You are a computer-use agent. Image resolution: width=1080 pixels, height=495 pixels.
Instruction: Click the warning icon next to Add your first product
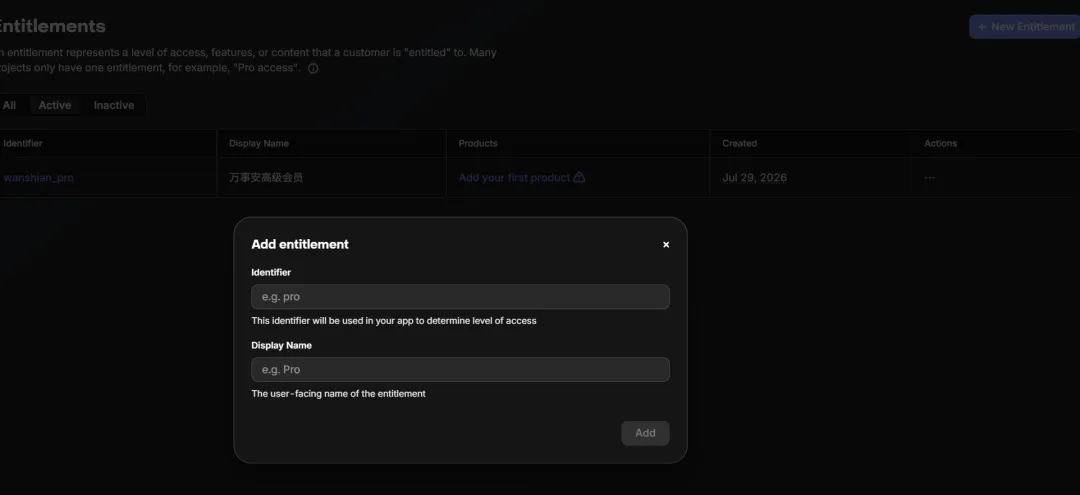tap(579, 178)
